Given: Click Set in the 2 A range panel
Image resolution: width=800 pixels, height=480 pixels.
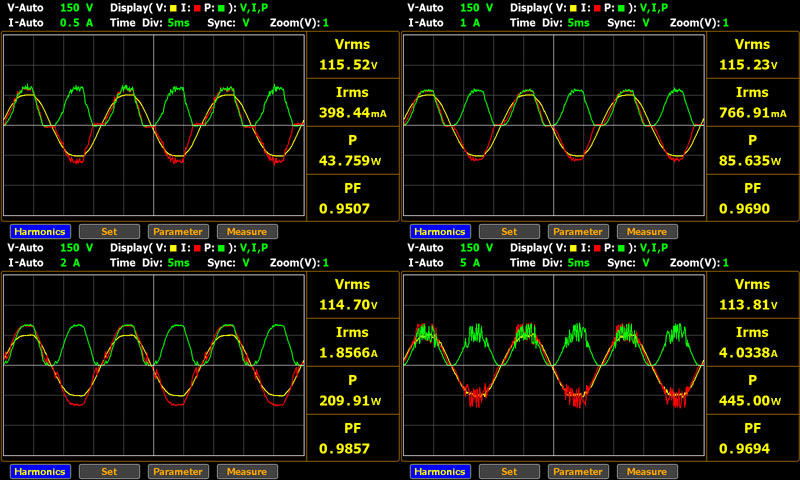Looking at the screenshot, I should [109, 471].
